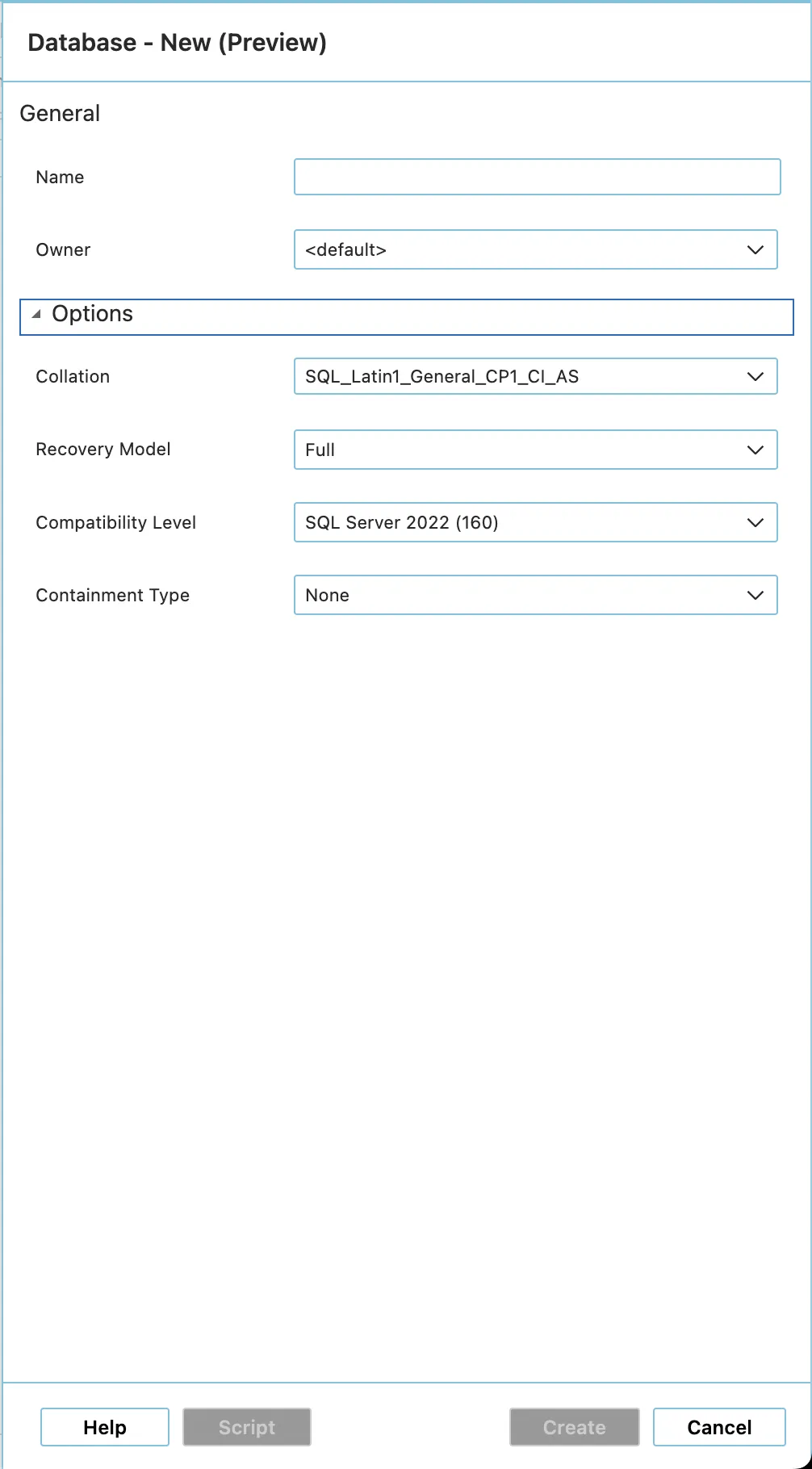Viewport: 812px width, 1469px height.
Task: Click the Recovery Model chevron arrow
Action: [x=755, y=450]
